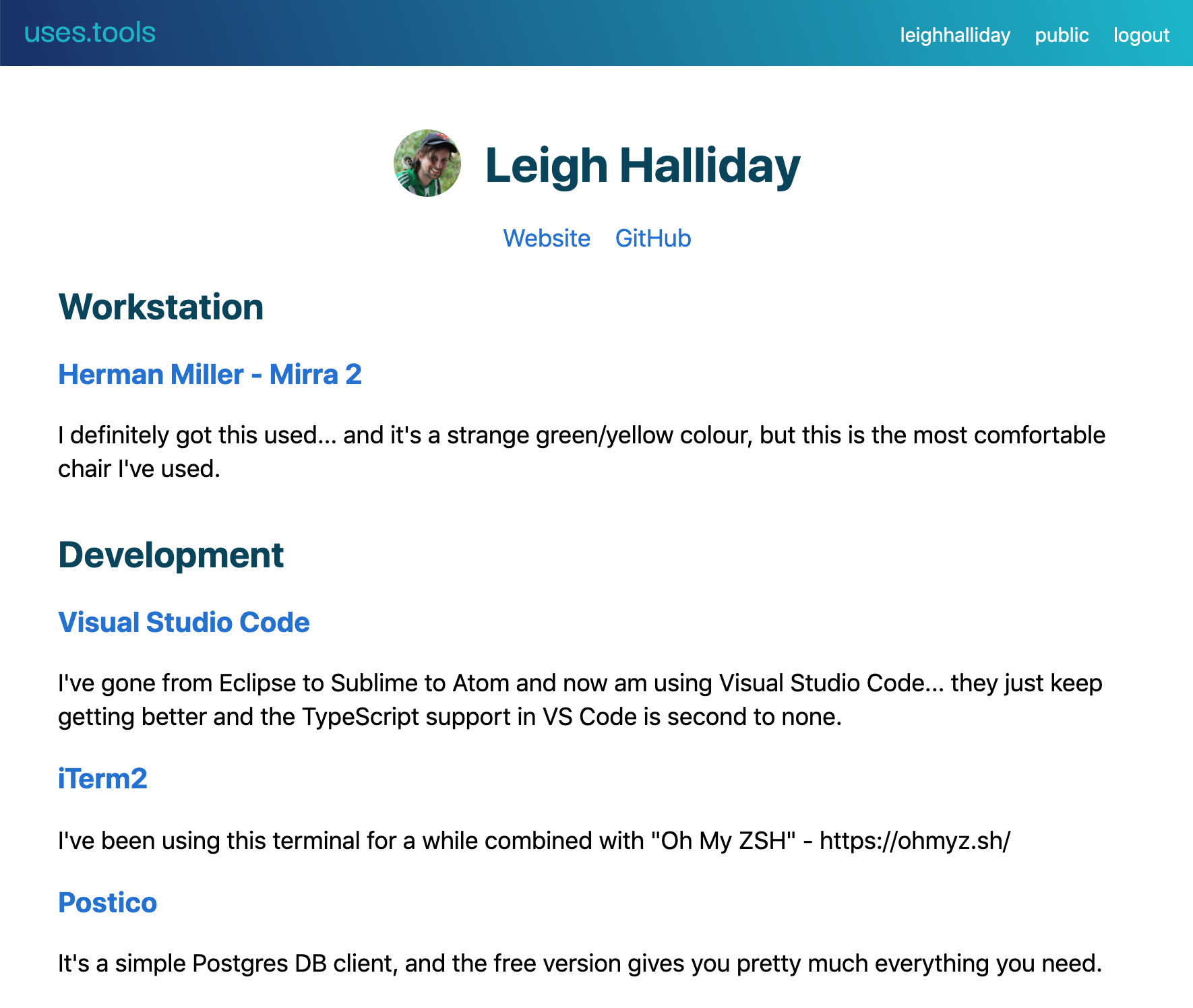Viewport: 1193px width, 1008px height.
Task: Open the Postico tool link
Action: 107,902
